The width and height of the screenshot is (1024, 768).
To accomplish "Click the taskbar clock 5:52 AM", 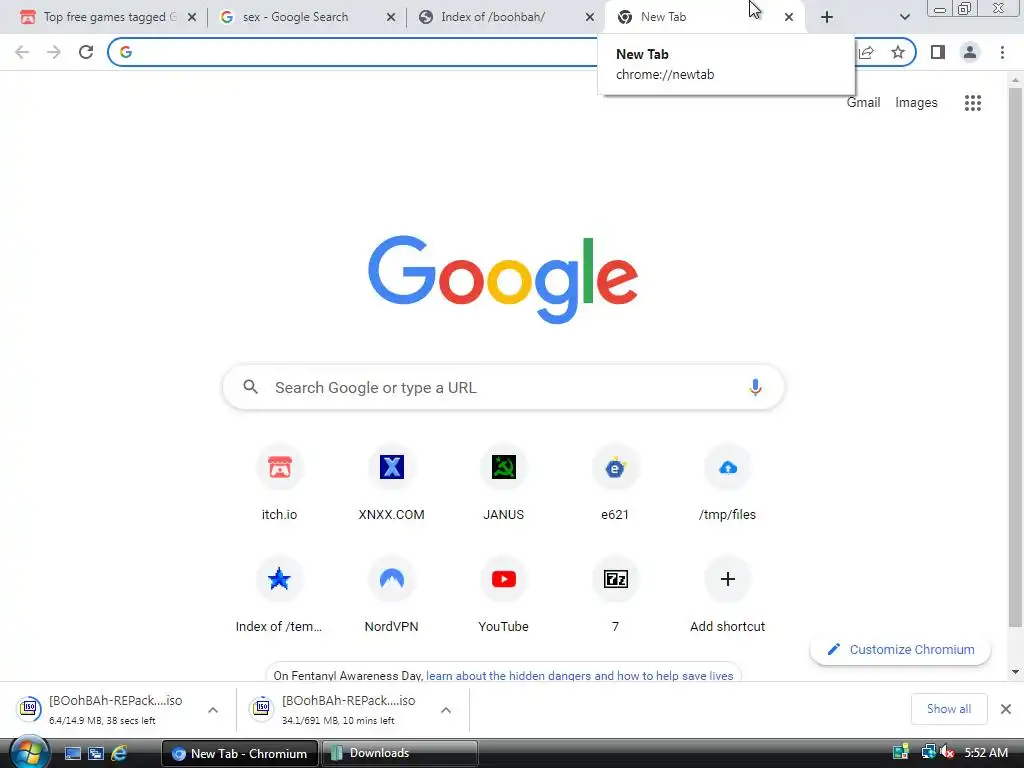I will [x=986, y=753].
